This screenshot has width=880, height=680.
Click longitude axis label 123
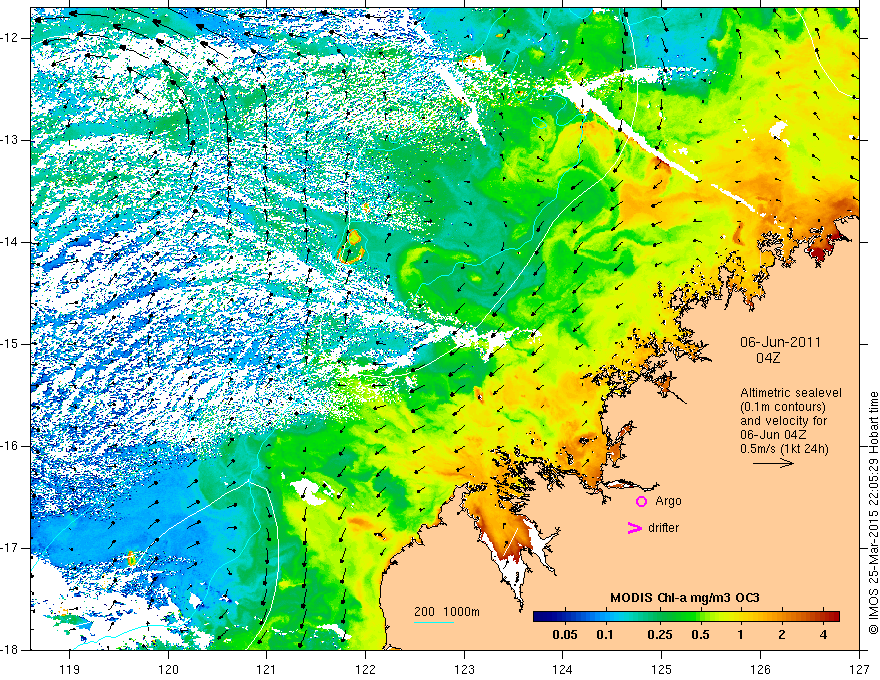click(464, 670)
